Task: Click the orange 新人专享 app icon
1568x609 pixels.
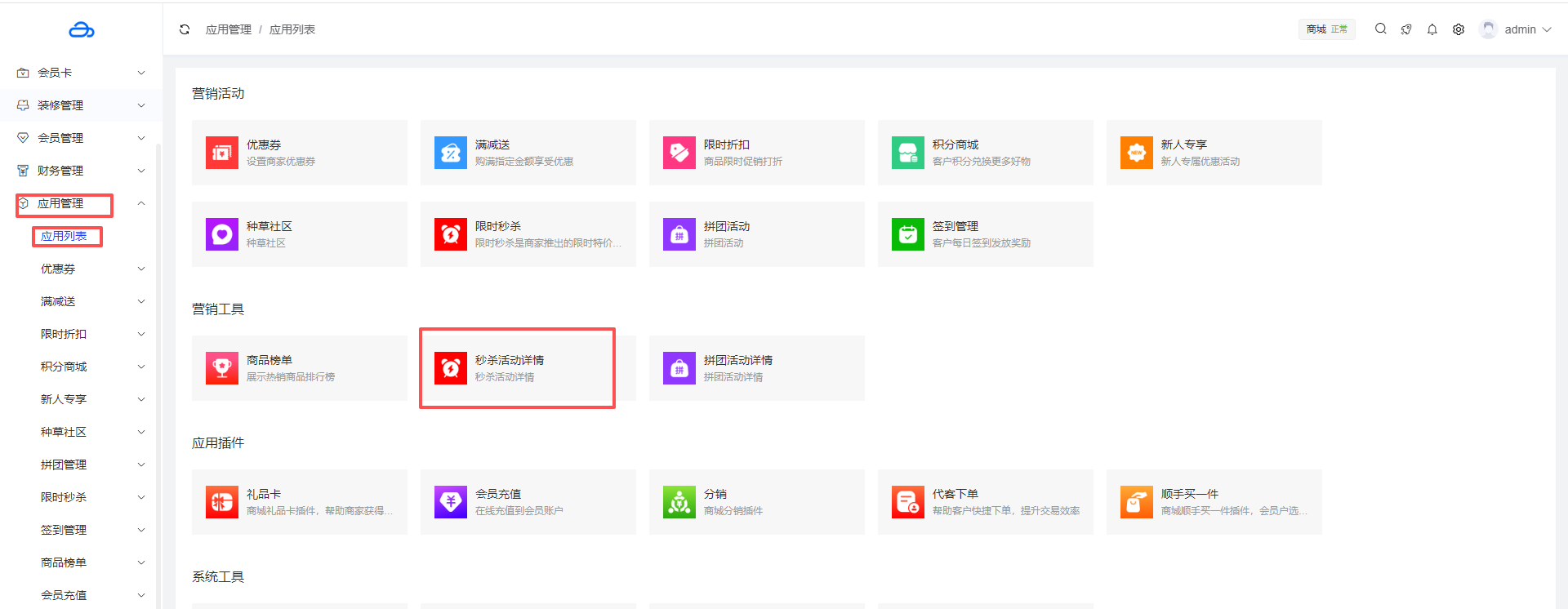Action: [x=1136, y=153]
